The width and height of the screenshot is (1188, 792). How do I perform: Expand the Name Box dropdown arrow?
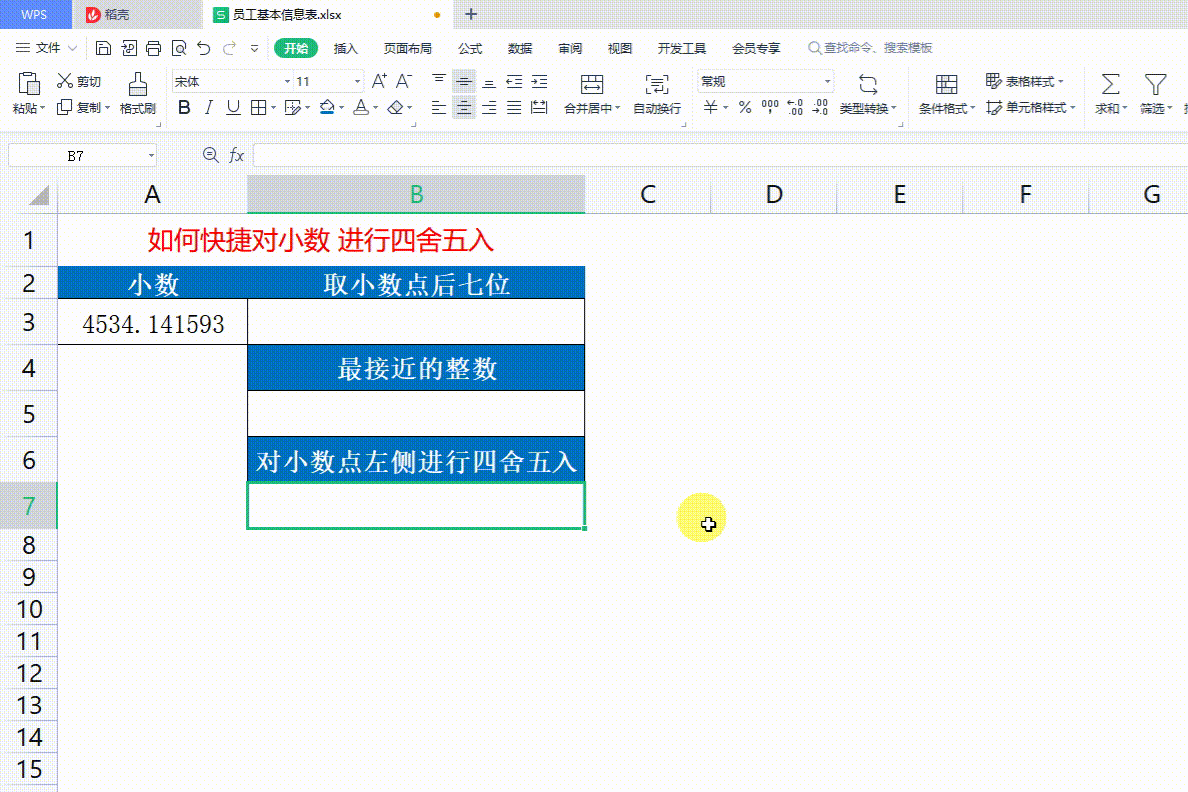tap(151, 155)
